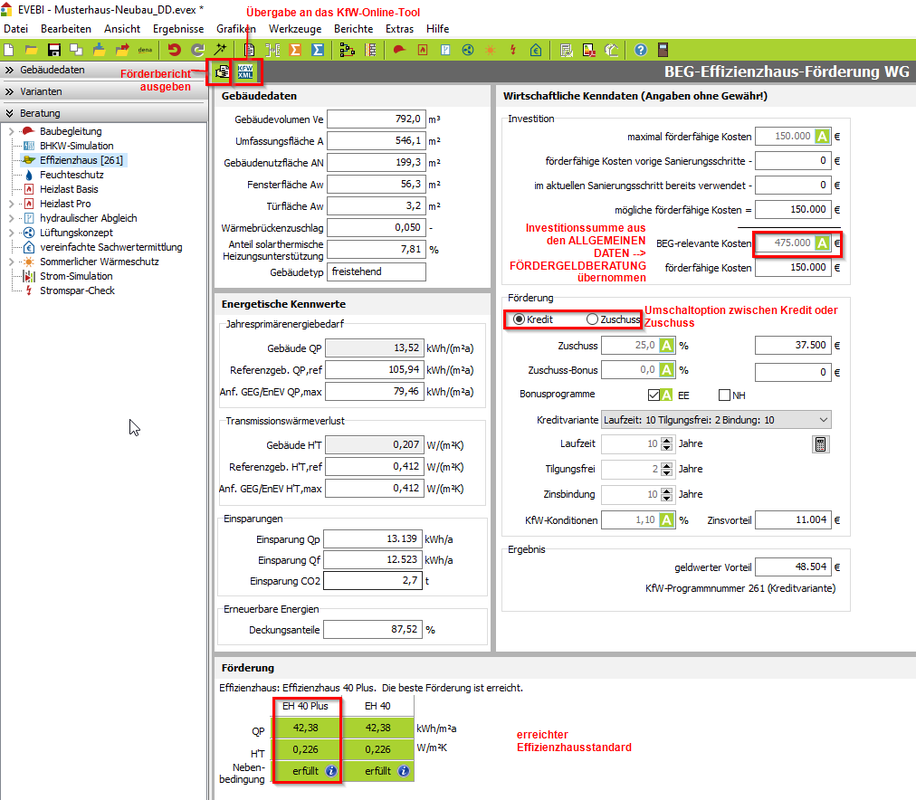This screenshot has width=916, height=800.
Task: Click the KfW XML export icon
Action: [x=244, y=72]
